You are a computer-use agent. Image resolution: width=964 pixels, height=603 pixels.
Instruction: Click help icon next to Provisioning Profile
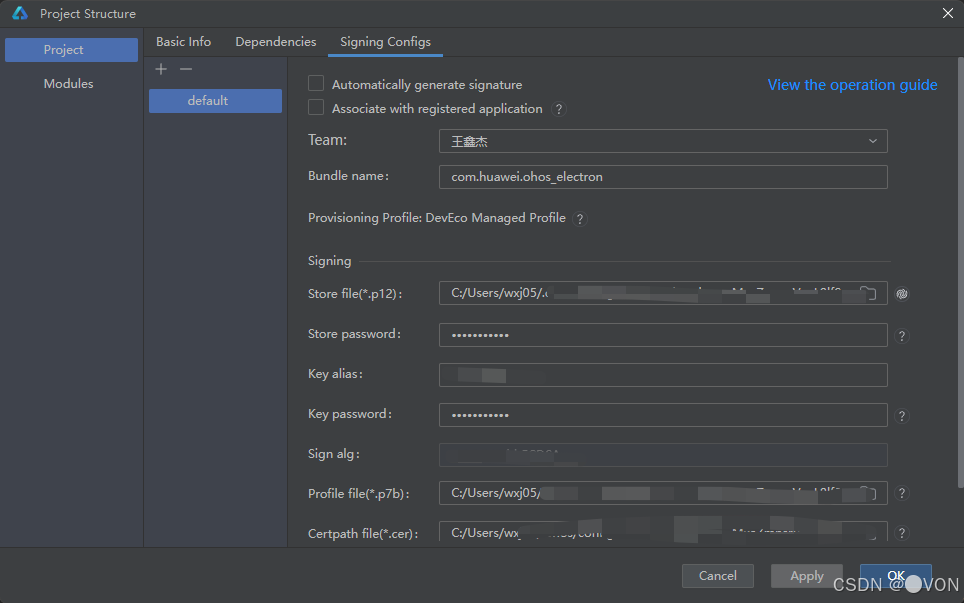pyautogui.click(x=579, y=219)
